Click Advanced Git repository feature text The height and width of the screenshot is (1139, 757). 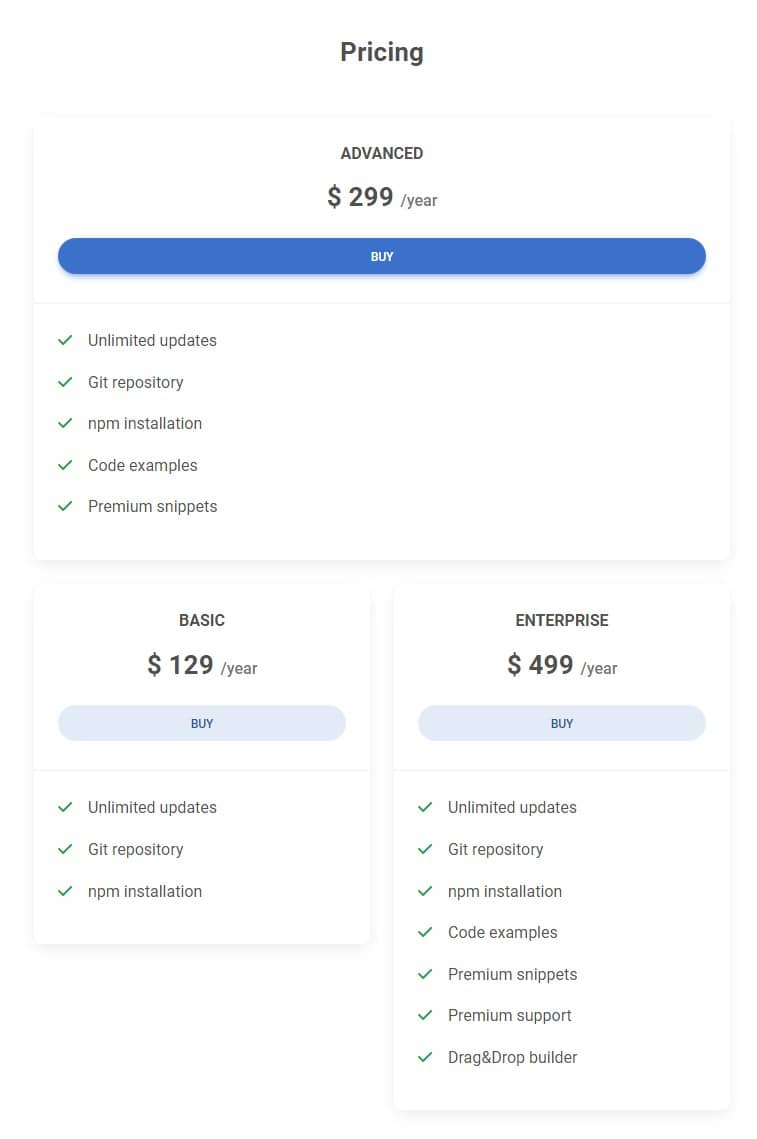click(135, 382)
